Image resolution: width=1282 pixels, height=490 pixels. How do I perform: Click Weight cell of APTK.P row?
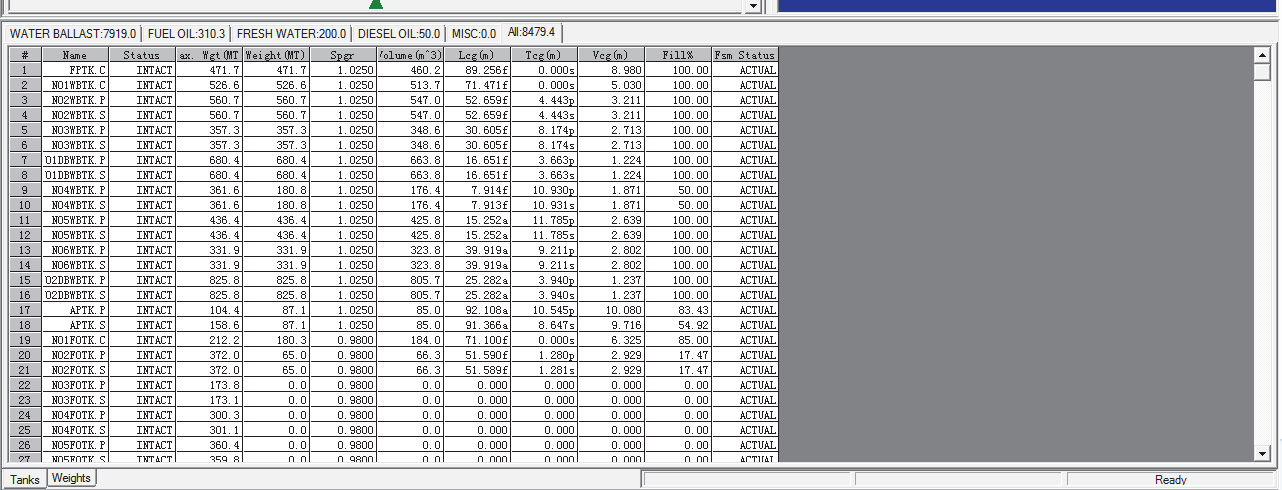coord(276,310)
